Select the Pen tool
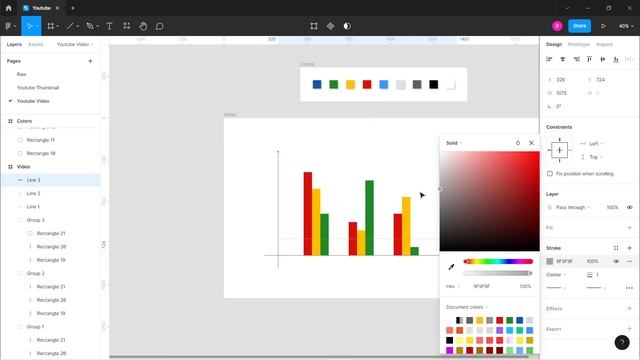640x360 pixels. coord(90,26)
